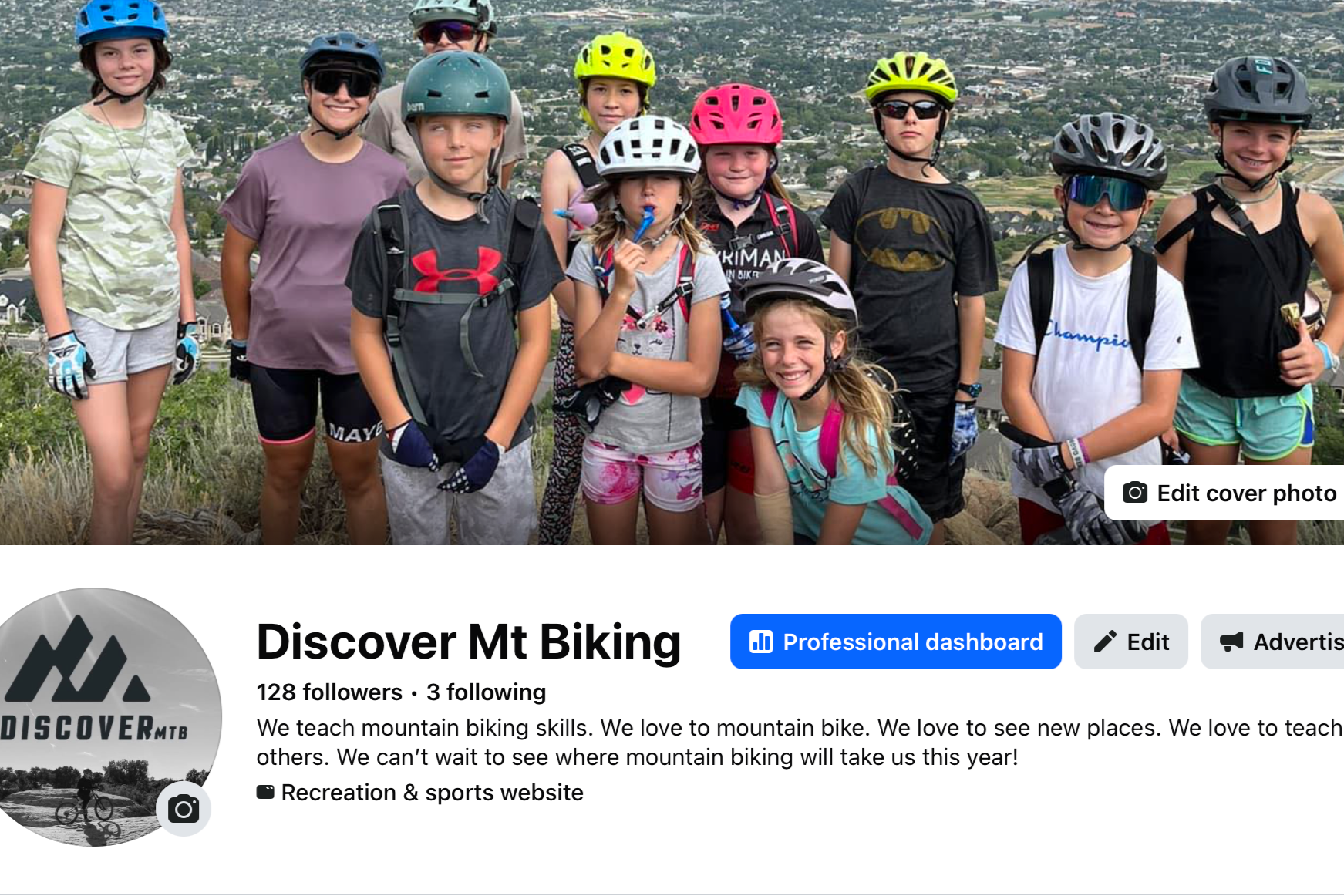Open the 3 following list

click(x=486, y=692)
